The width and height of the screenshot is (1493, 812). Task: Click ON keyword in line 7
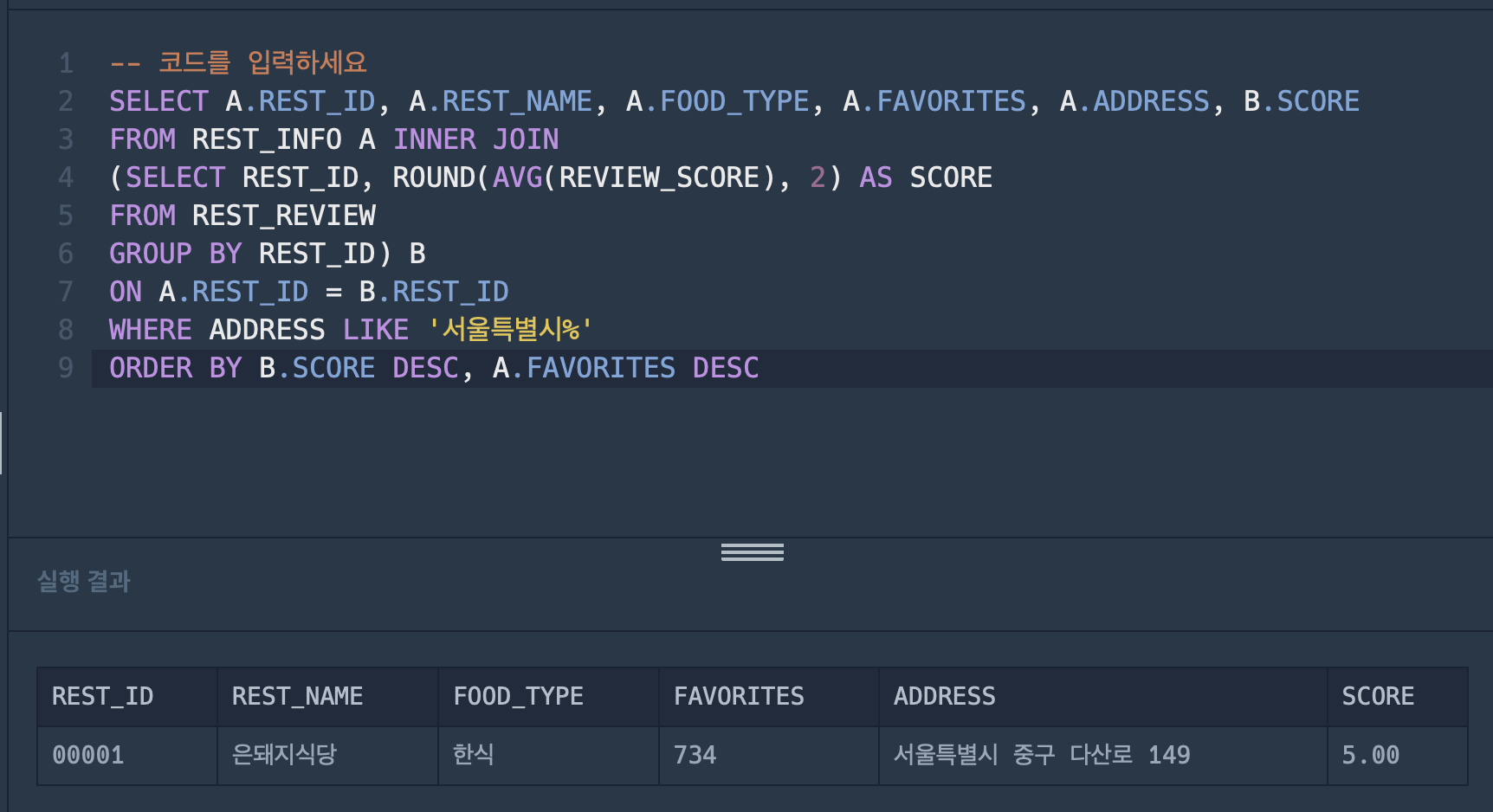(126, 292)
